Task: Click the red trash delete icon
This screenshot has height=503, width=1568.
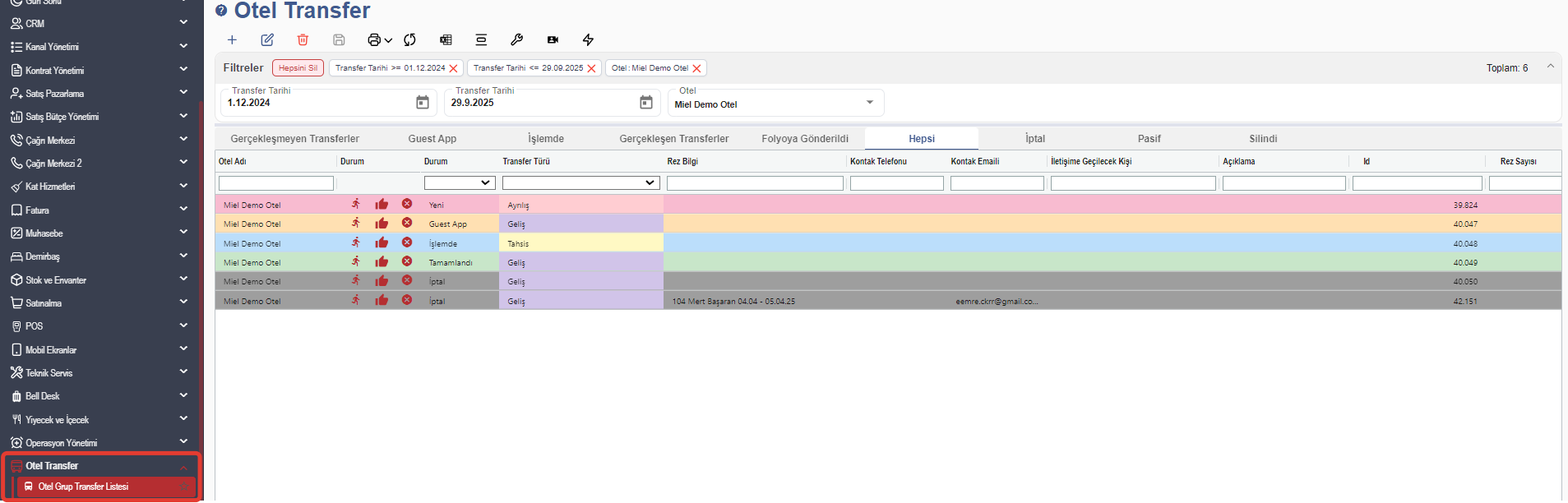Action: [303, 39]
